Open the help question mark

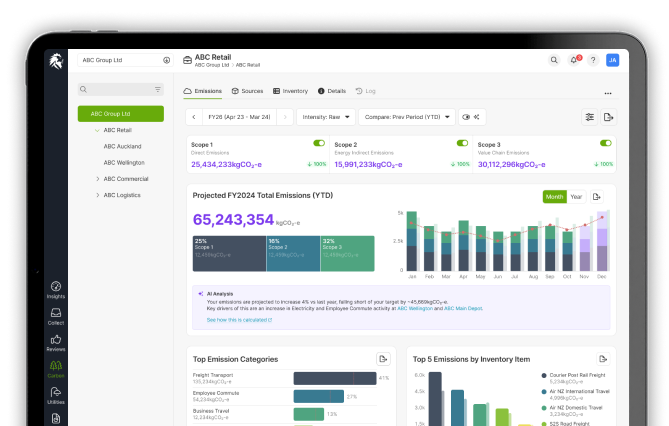tap(593, 60)
